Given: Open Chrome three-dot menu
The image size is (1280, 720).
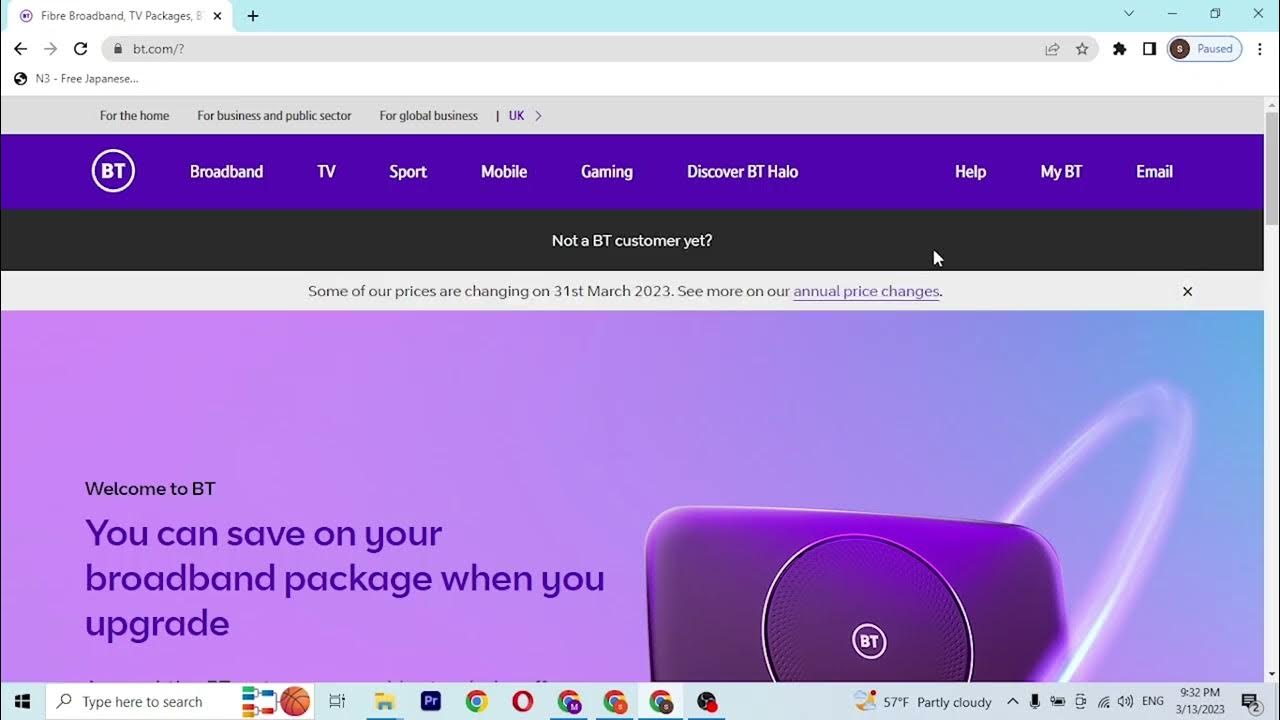Looking at the screenshot, I should point(1259,48).
